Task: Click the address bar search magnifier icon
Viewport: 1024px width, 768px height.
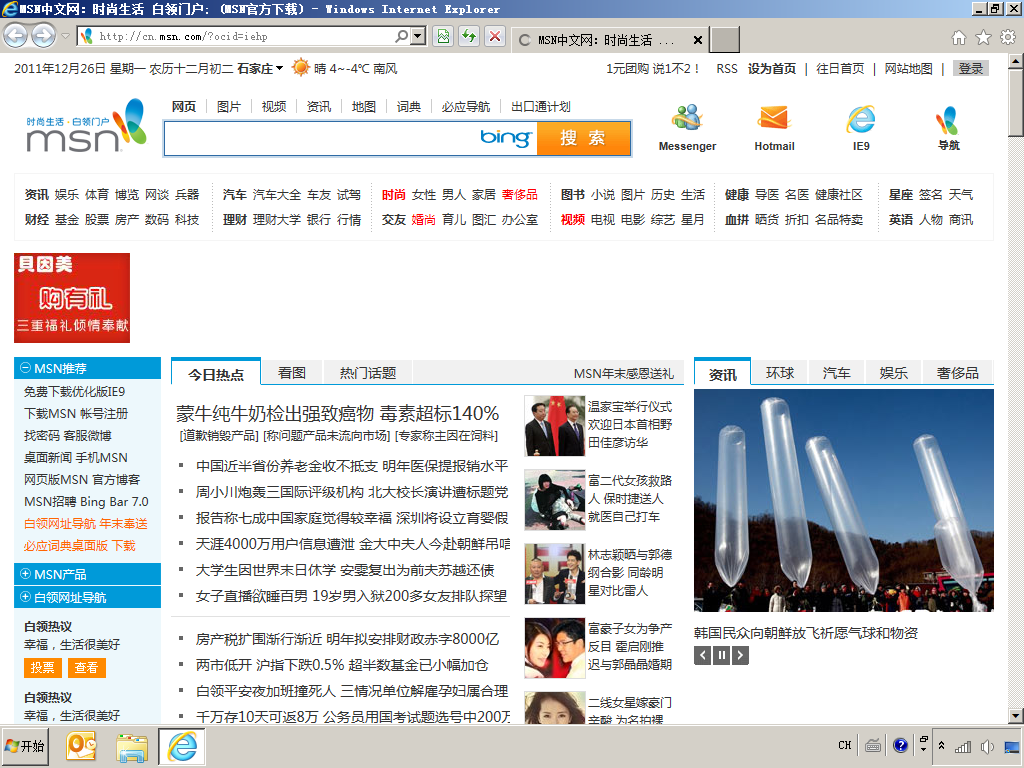Action: (402, 36)
